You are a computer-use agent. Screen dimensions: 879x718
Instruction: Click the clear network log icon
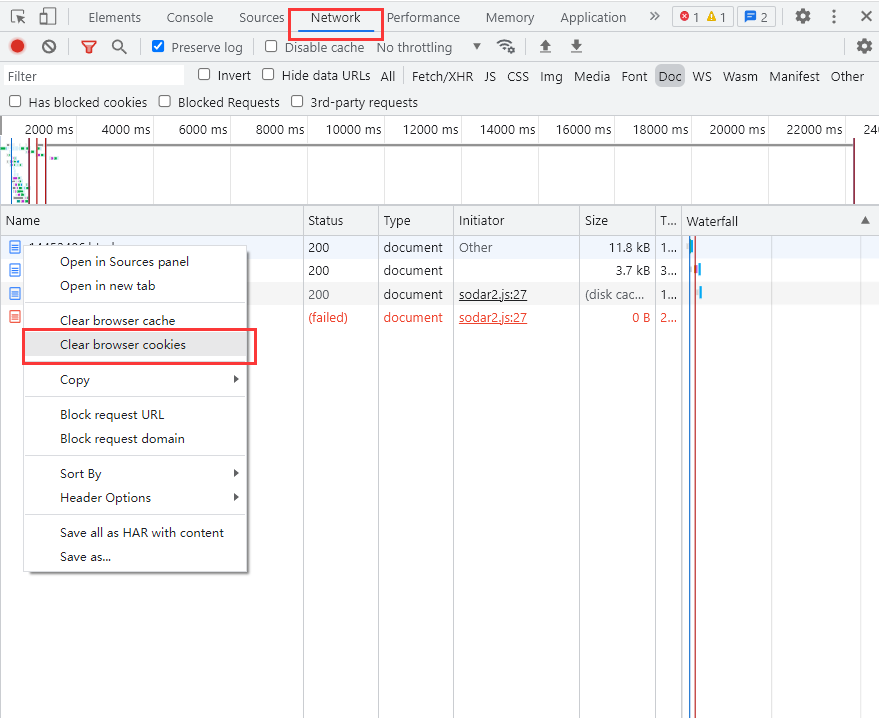click(49, 47)
